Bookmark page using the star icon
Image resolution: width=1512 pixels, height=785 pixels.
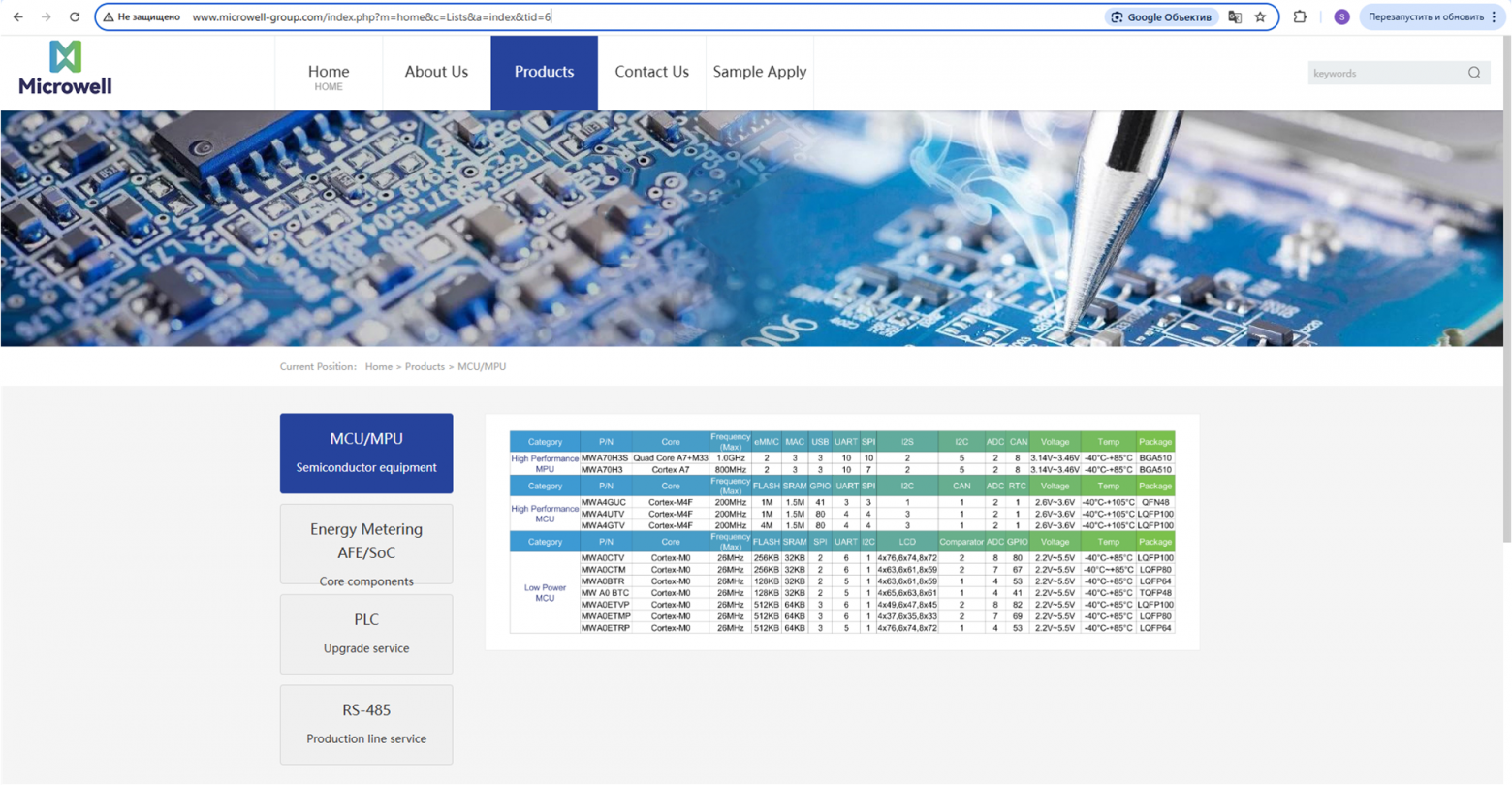tap(1260, 16)
